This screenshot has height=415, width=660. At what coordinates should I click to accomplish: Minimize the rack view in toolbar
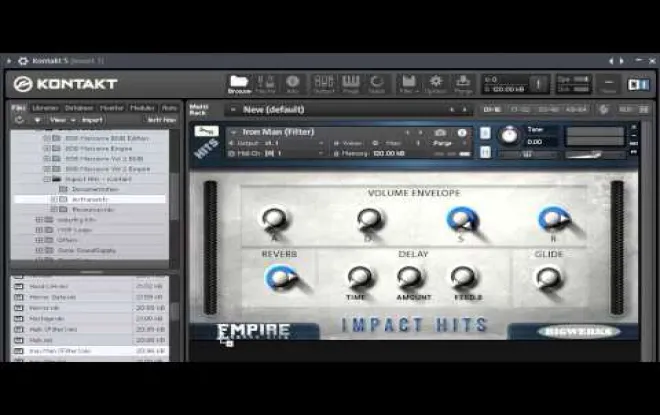(x=608, y=84)
